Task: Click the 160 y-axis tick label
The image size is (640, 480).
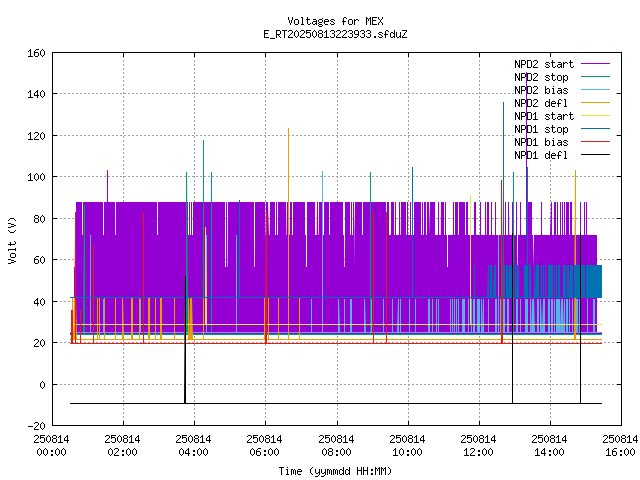Action: point(36,53)
